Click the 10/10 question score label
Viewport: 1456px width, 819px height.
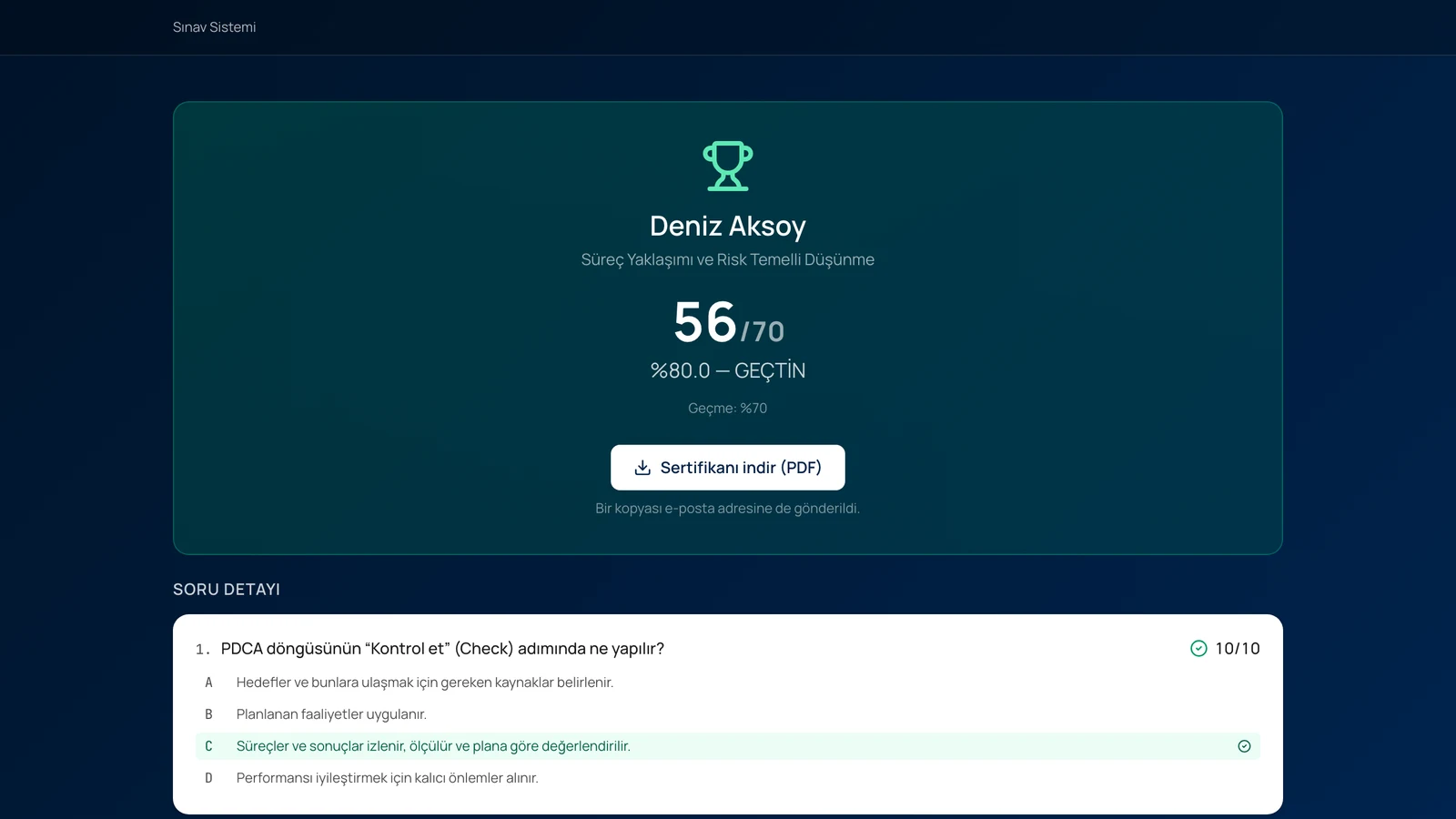pyautogui.click(x=1238, y=649)
